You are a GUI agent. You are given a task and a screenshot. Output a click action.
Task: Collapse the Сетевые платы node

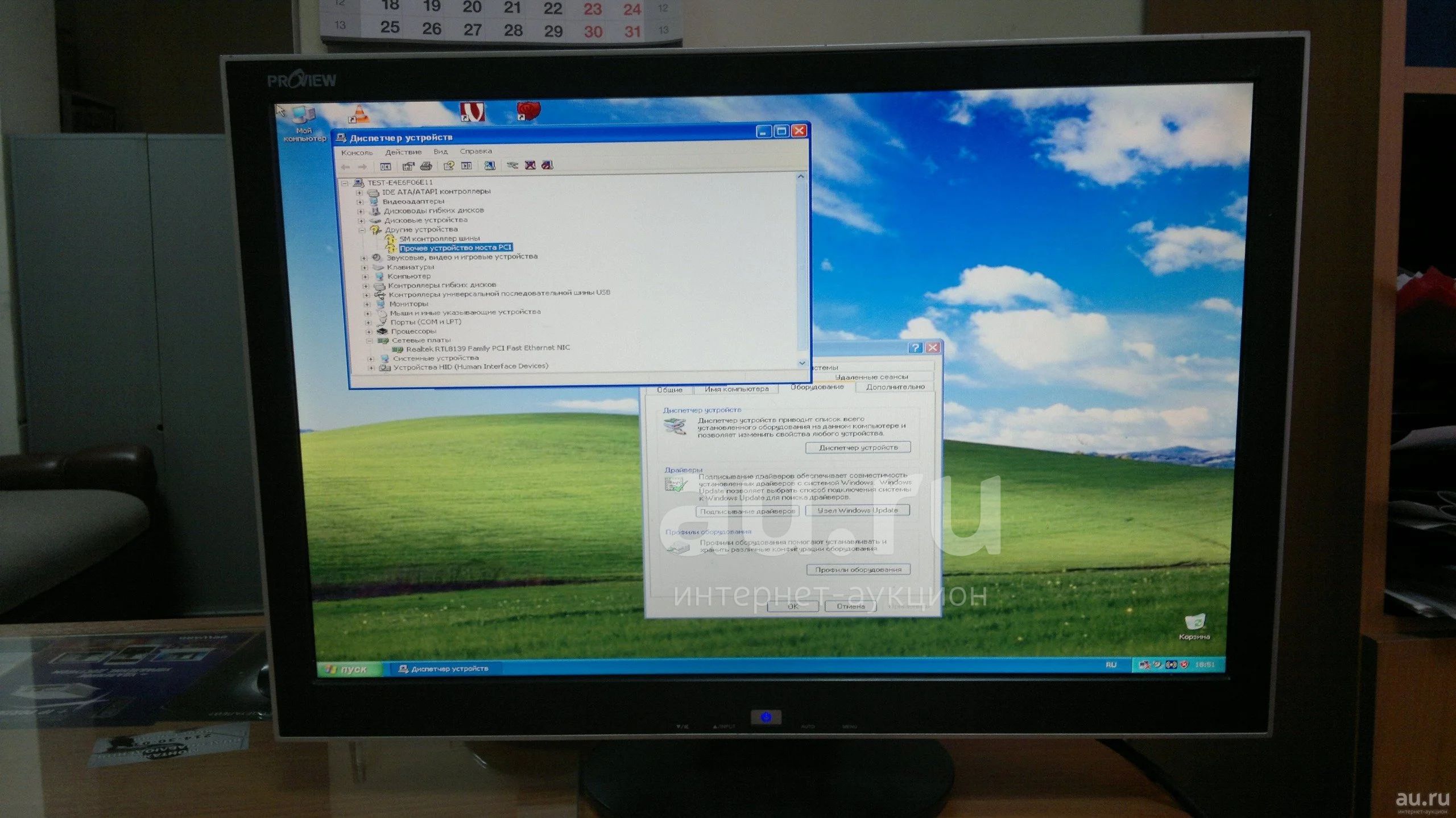coord(369,341)
